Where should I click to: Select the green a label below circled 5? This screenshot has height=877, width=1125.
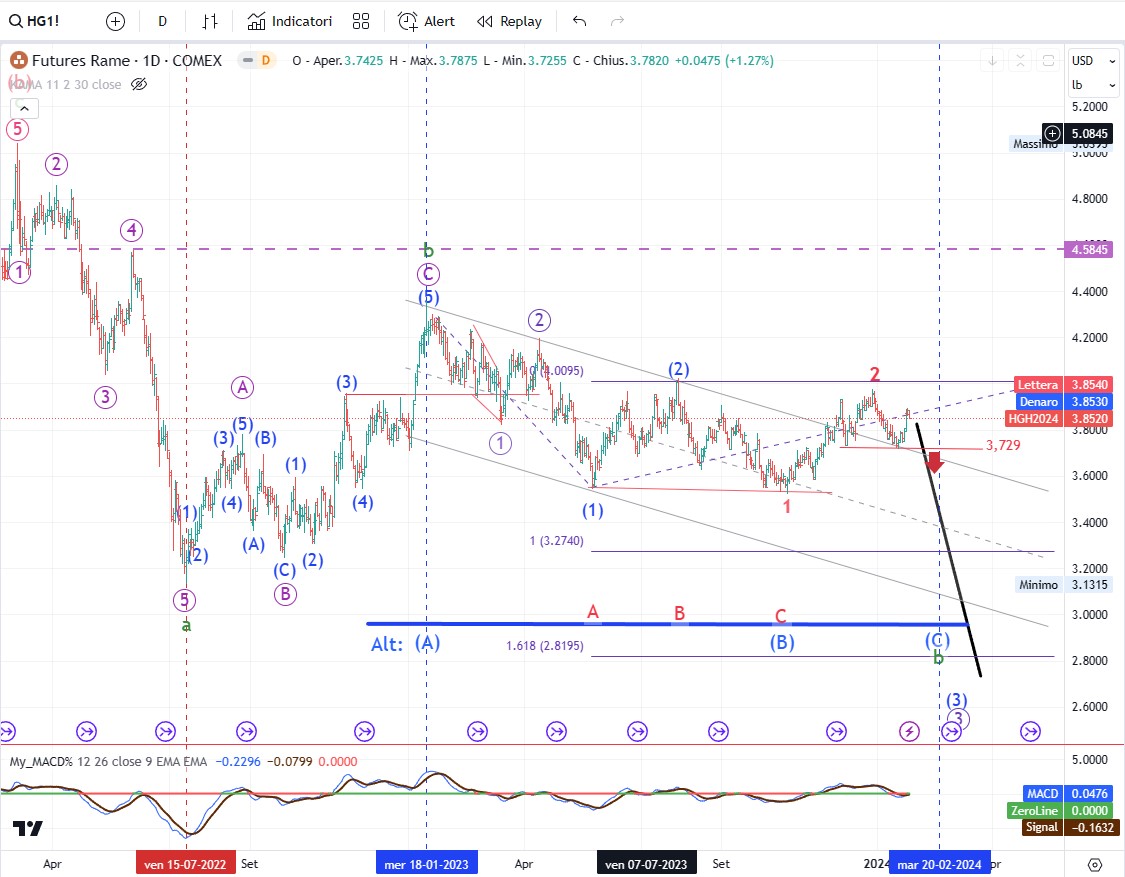pyautogui.click(x=186, y=626)
